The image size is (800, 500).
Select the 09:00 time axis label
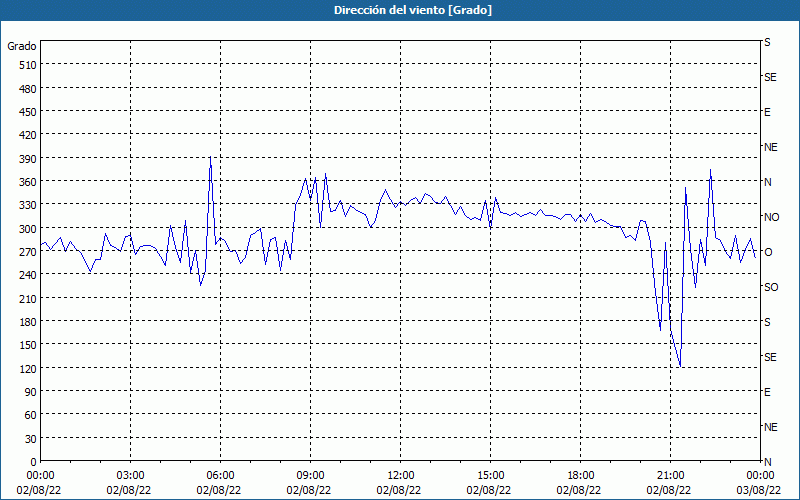(310, 476)
